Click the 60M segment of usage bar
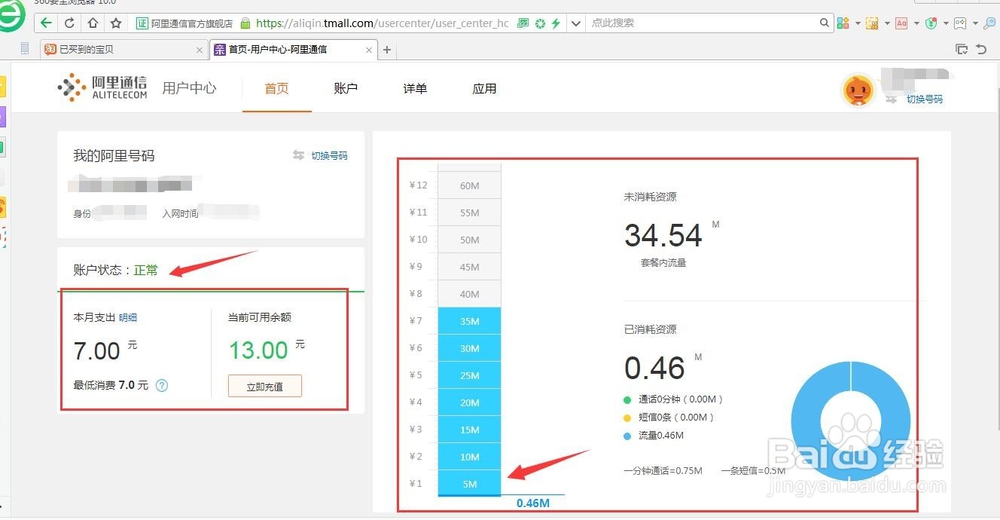The image size is (1000, 520). pyautogui.click(x=469, y=186)
